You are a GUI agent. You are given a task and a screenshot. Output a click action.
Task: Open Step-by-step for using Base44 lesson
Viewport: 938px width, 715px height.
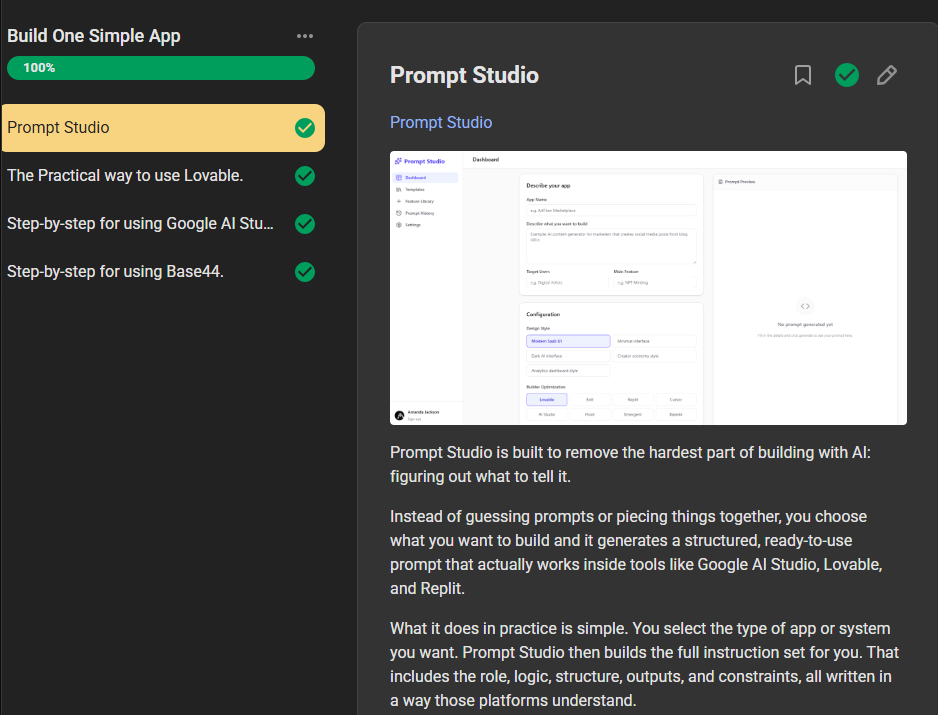coord(163,272)
